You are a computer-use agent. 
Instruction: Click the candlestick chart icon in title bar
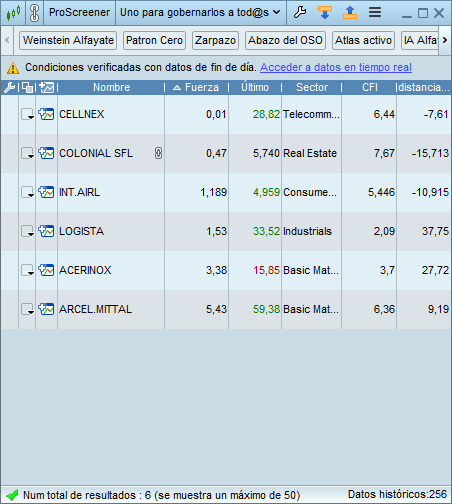tap(13, 13)
